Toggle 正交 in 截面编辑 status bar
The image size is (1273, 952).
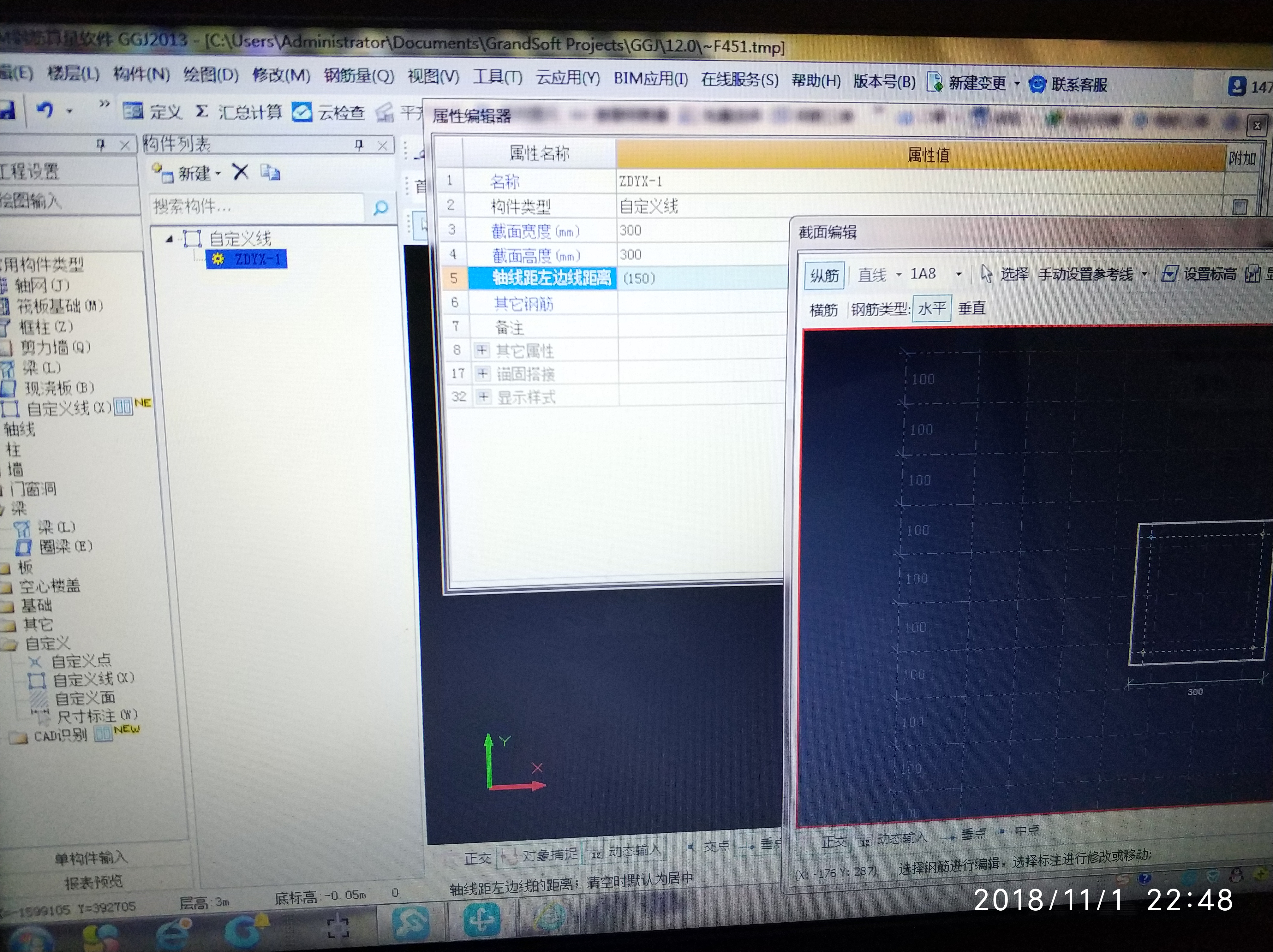pos(827,842)
